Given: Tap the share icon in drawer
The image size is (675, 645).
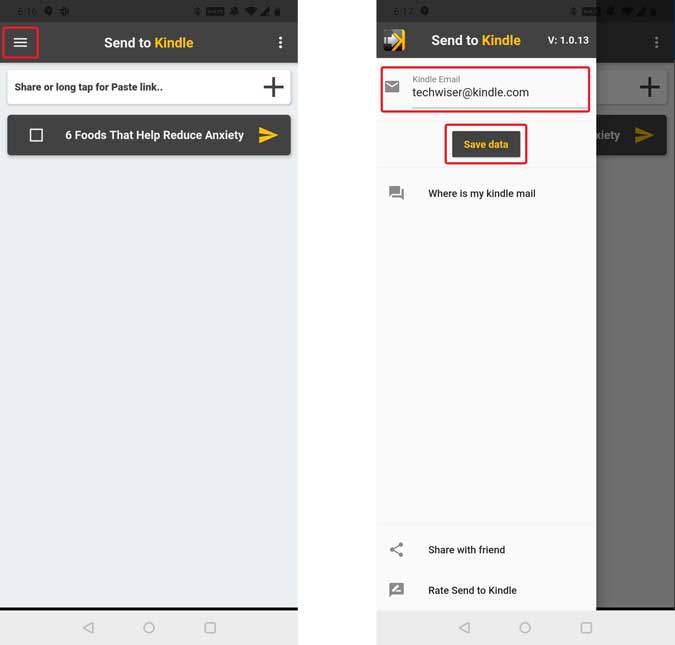Looking at the screenshot, I should [396, 550].
